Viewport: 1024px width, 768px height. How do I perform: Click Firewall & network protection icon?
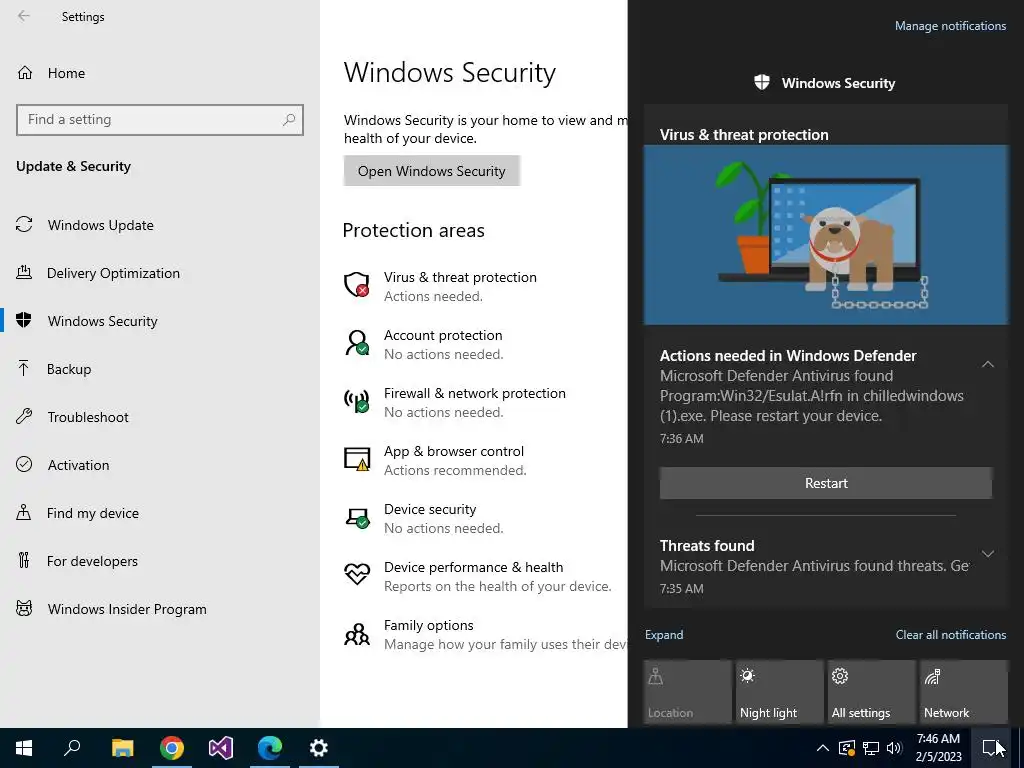tap(357, 400)
